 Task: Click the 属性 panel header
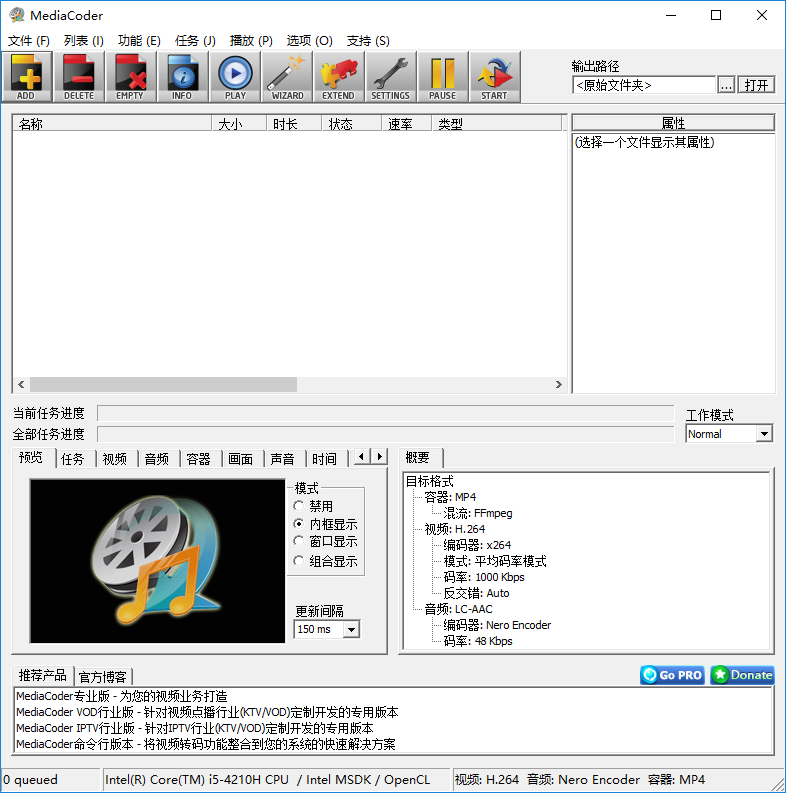(673, 123)
